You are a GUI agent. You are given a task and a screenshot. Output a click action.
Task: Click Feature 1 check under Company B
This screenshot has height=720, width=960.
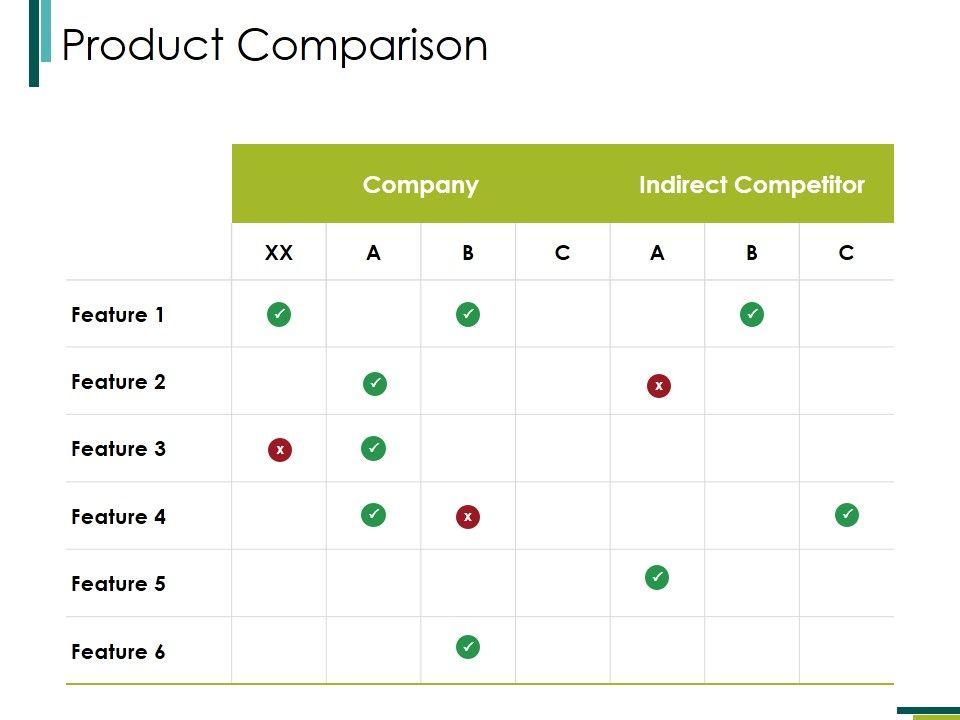pyautogui.click(x=467, y=315)
